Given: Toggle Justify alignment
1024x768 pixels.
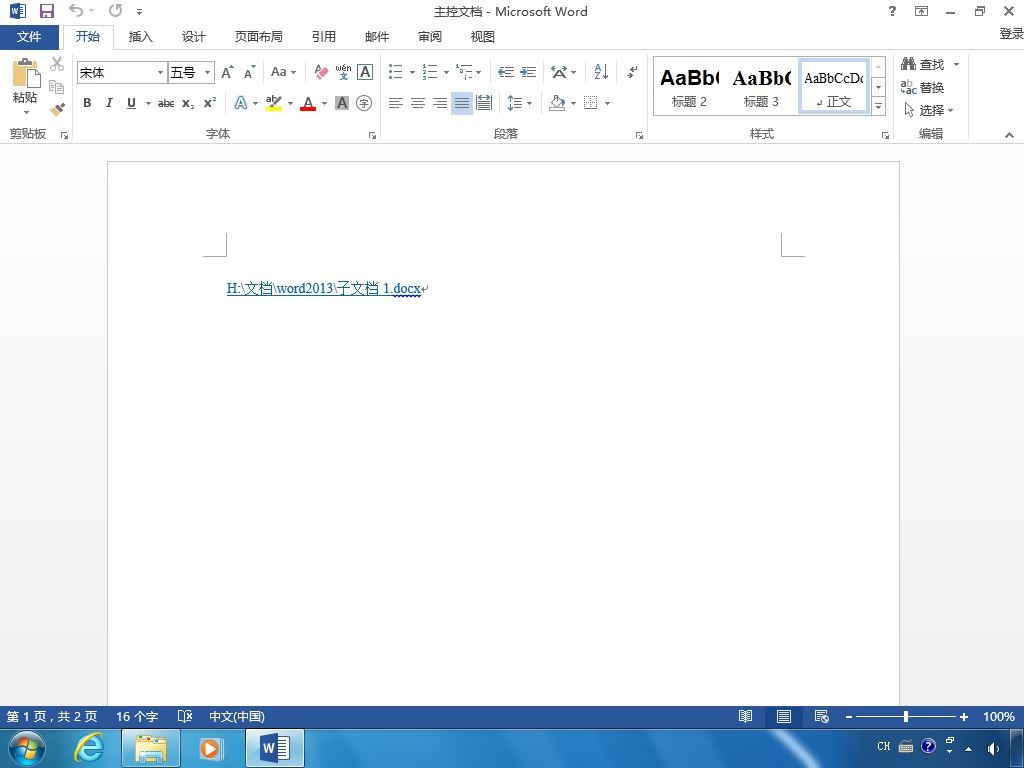Looking at the screenshot, I should 462,103.
